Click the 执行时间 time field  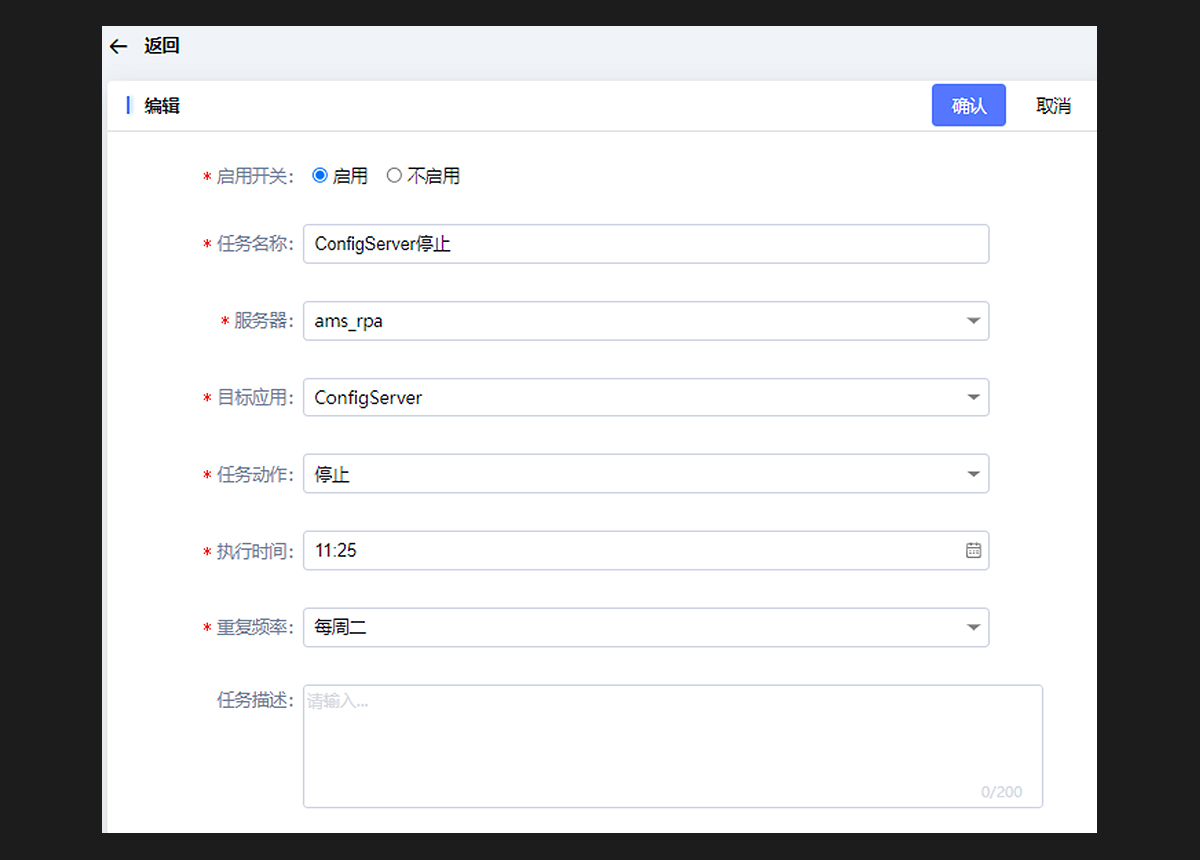pos(646,550)
